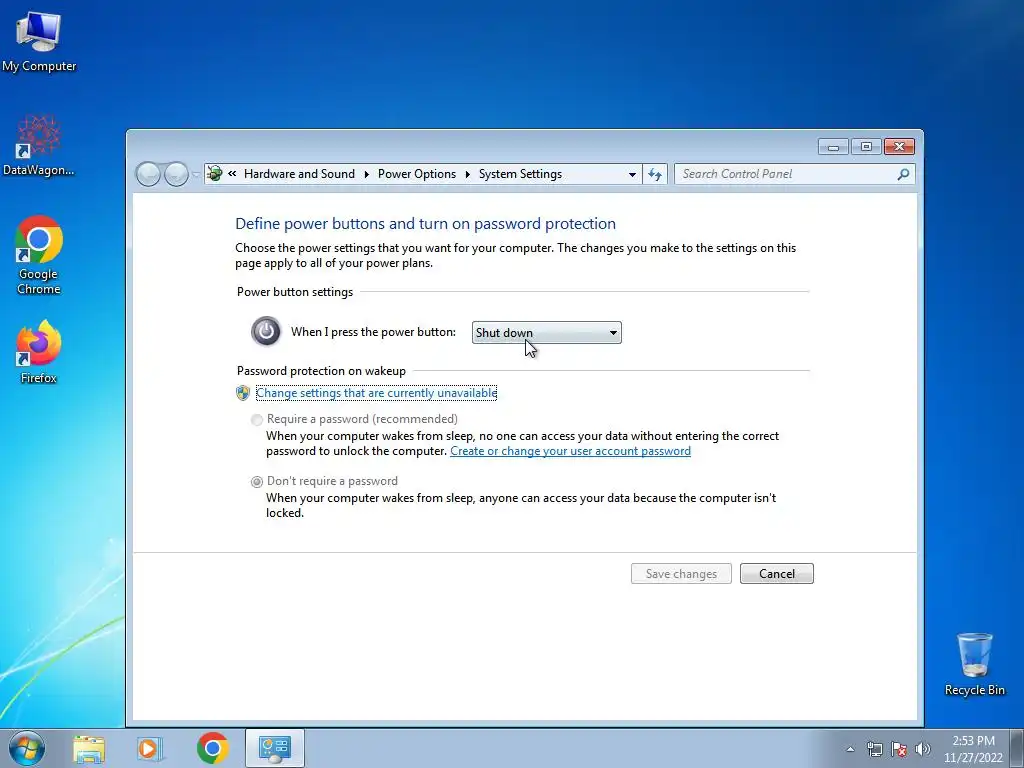1024x768 pixels.
Task: Open Windows Media Player taskbar icon
Action: click(x=150, y=748)
